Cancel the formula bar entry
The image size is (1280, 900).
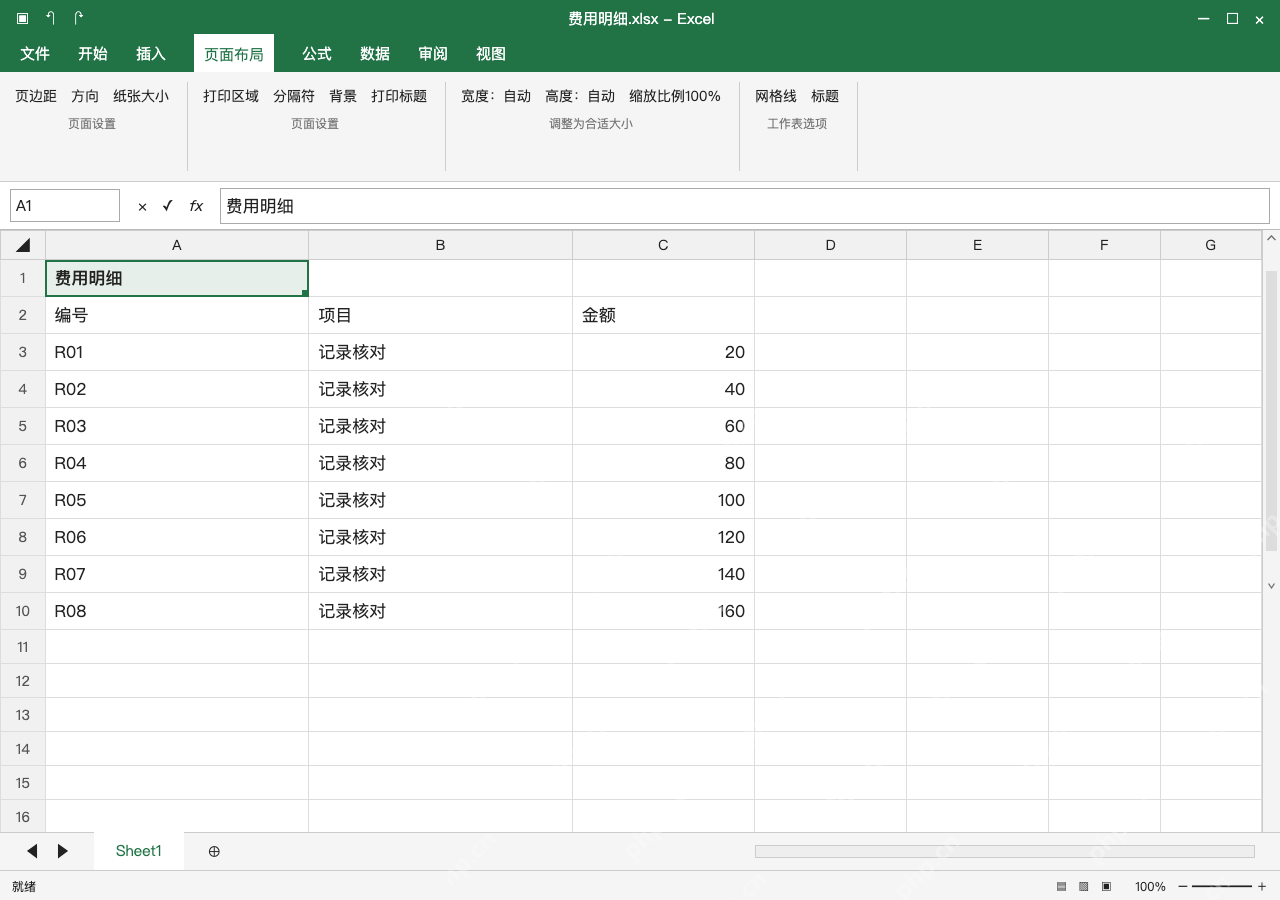[x=142, y=206]
